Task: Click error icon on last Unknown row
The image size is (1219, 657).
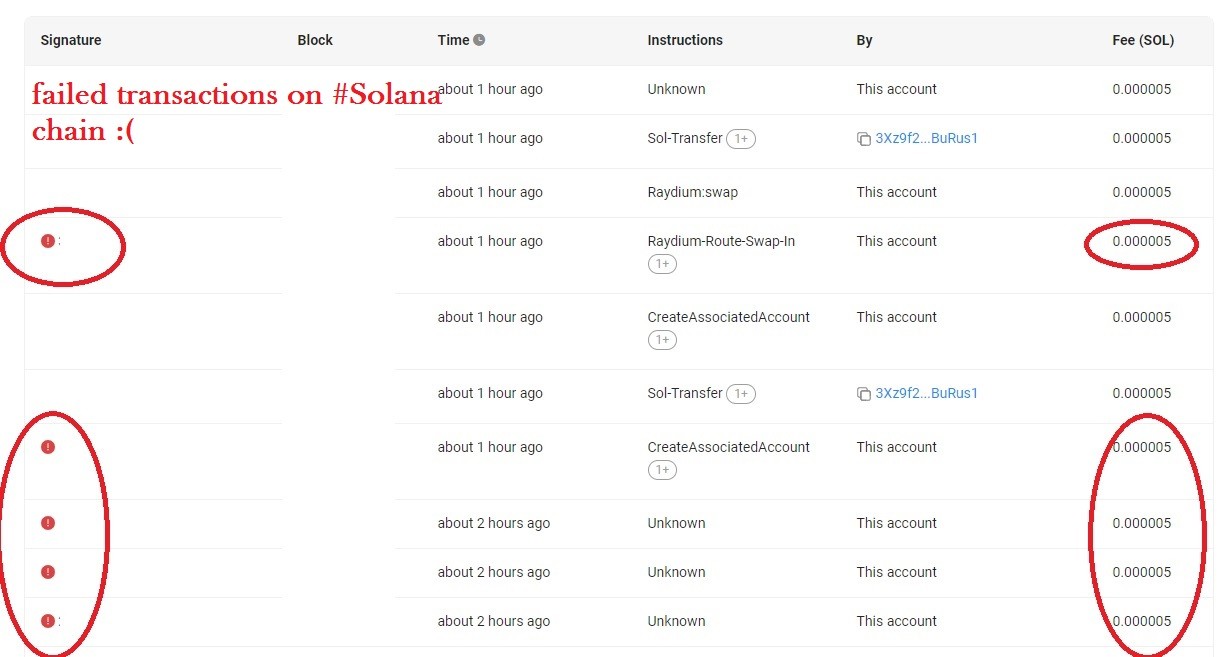Action: 47,621
